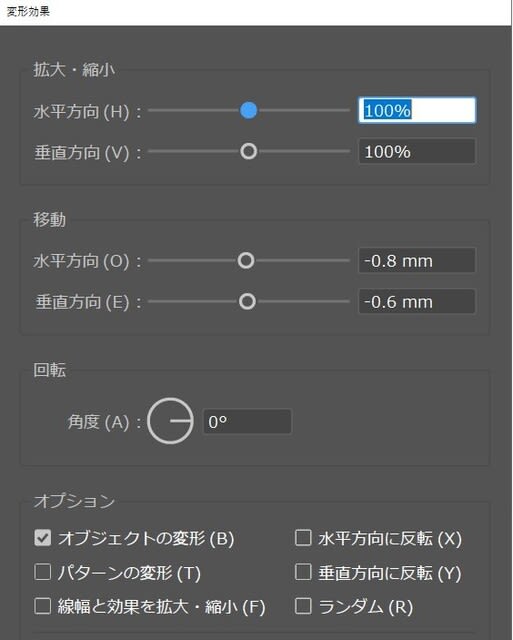Image resolution: width=513 pixels, height=640 pixels.
Task: Enable 線幅と効果を拡大・縮小 (F) checkbox
Action: tap(43, 606)
